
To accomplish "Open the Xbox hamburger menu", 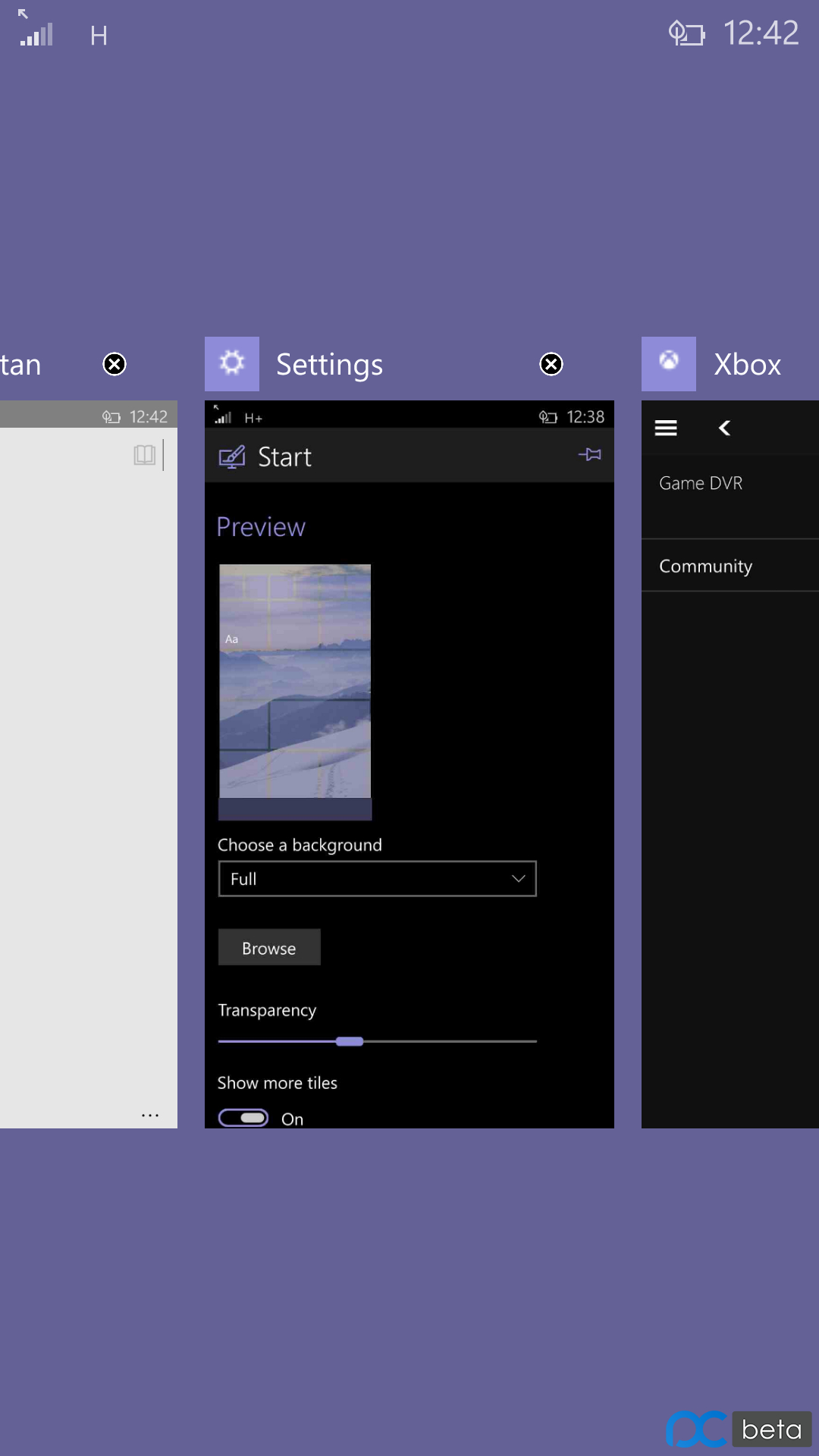I will 666,428.
